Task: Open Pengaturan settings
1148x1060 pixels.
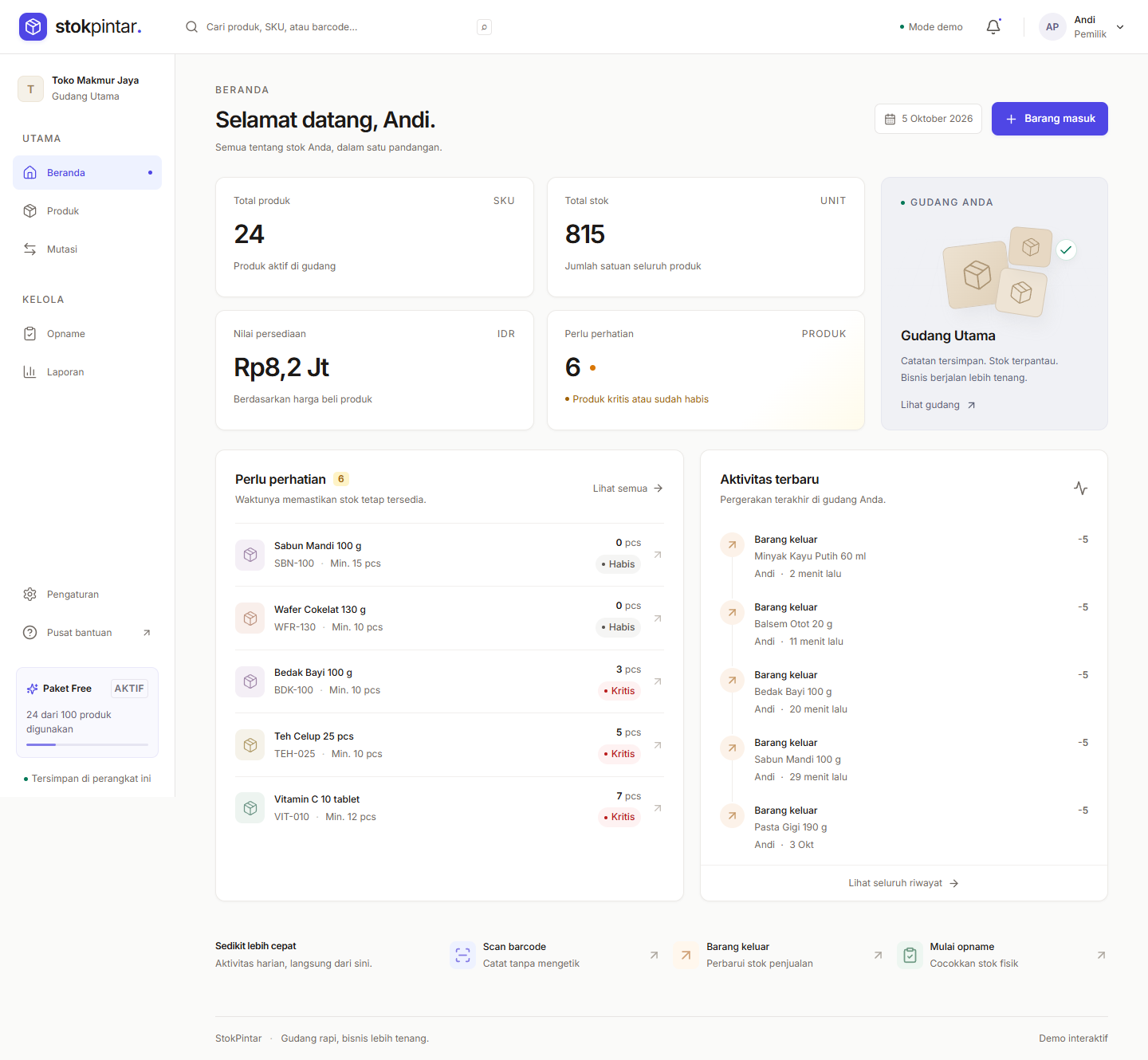Action: pyautogui.click(x=88, y=595)
